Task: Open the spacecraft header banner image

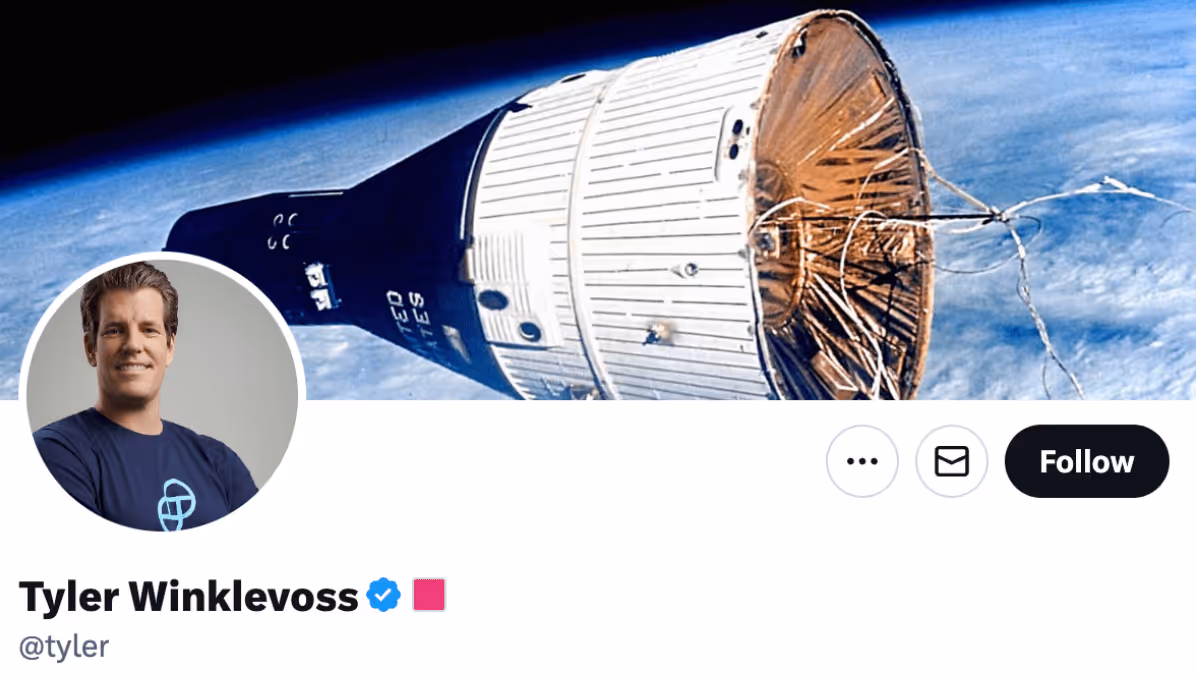Action: 598,200
